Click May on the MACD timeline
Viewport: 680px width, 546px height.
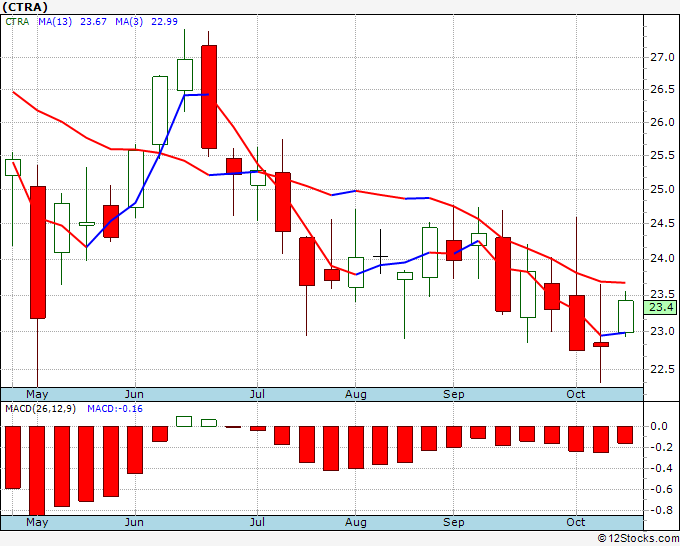[37, 522]
